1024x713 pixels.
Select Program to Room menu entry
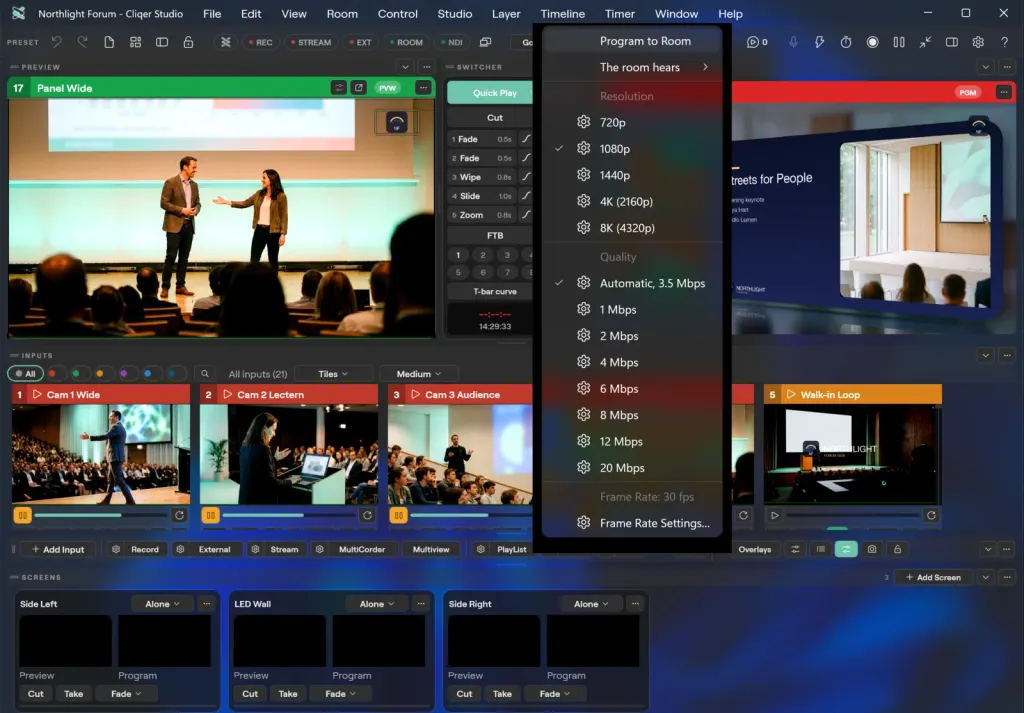(632, 41)
